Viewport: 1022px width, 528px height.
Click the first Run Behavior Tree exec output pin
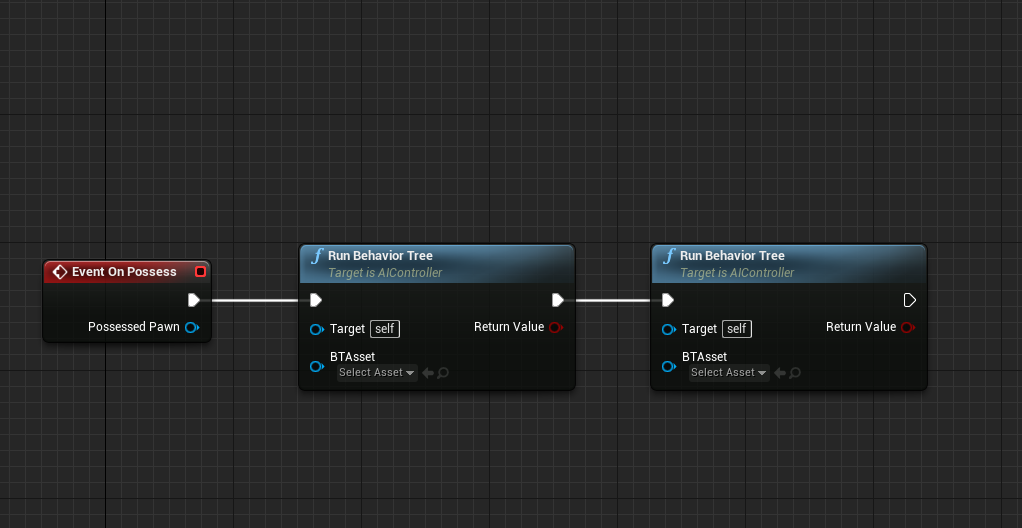coord(558,300)
